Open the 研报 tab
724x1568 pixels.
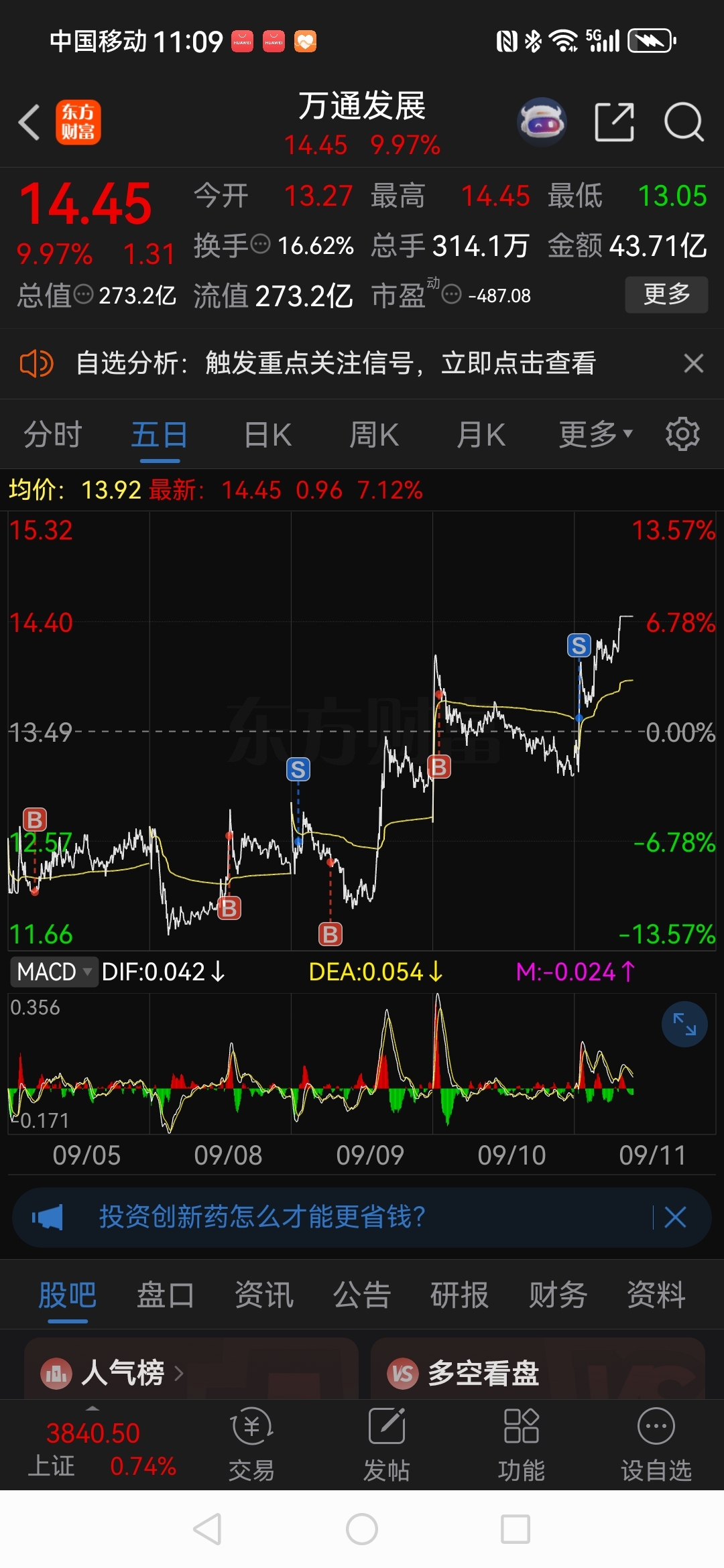pos(460,1295)
